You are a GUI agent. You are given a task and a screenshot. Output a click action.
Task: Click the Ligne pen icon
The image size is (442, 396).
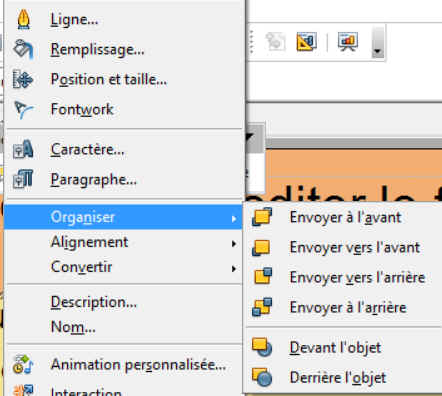click(x=24, y=19)
